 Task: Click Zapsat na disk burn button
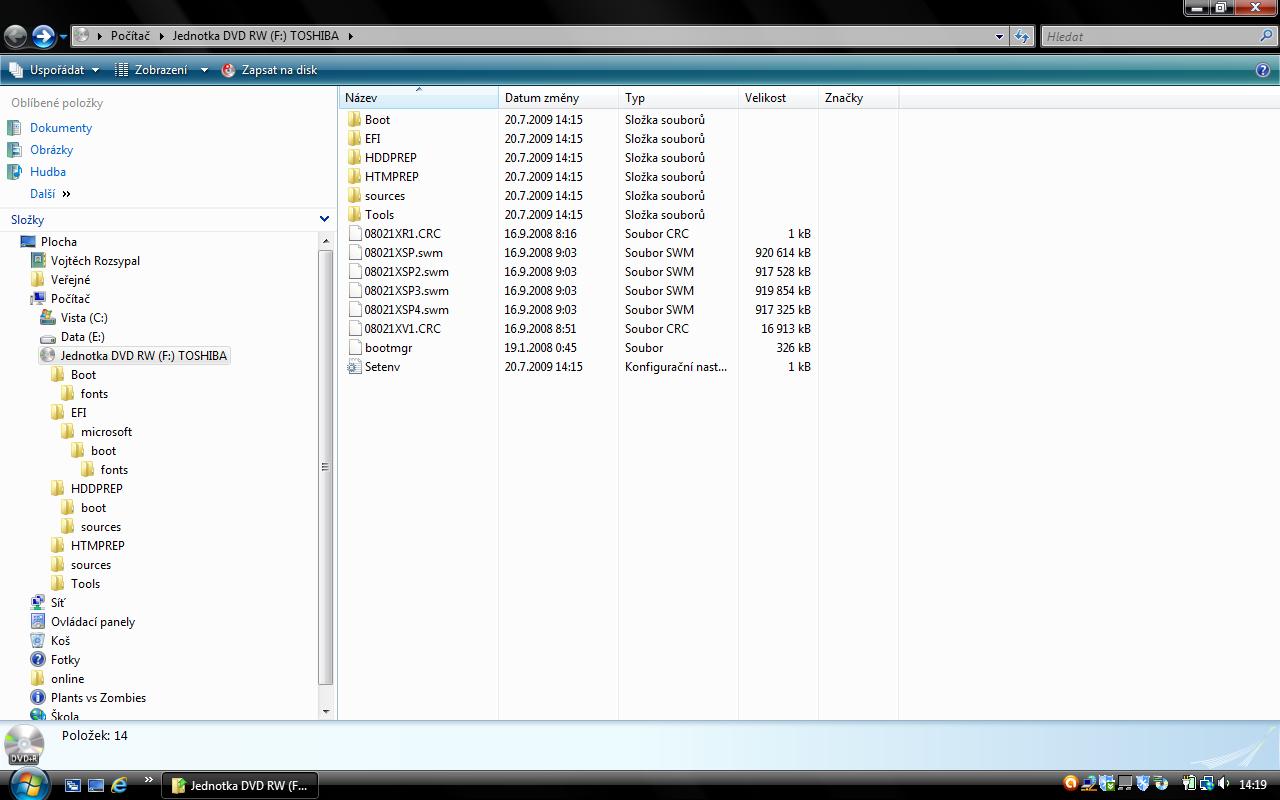[x=269, y=70]
